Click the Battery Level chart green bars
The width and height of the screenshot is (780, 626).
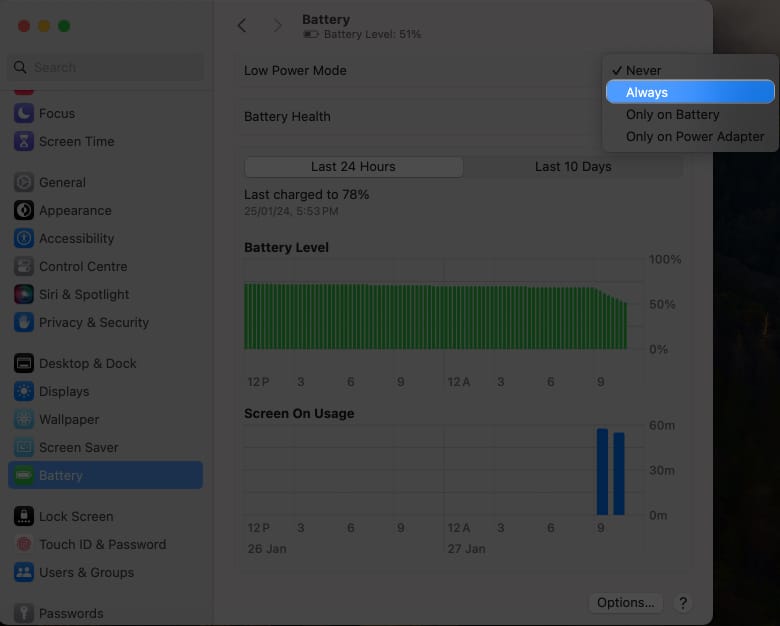coord(435,316)
